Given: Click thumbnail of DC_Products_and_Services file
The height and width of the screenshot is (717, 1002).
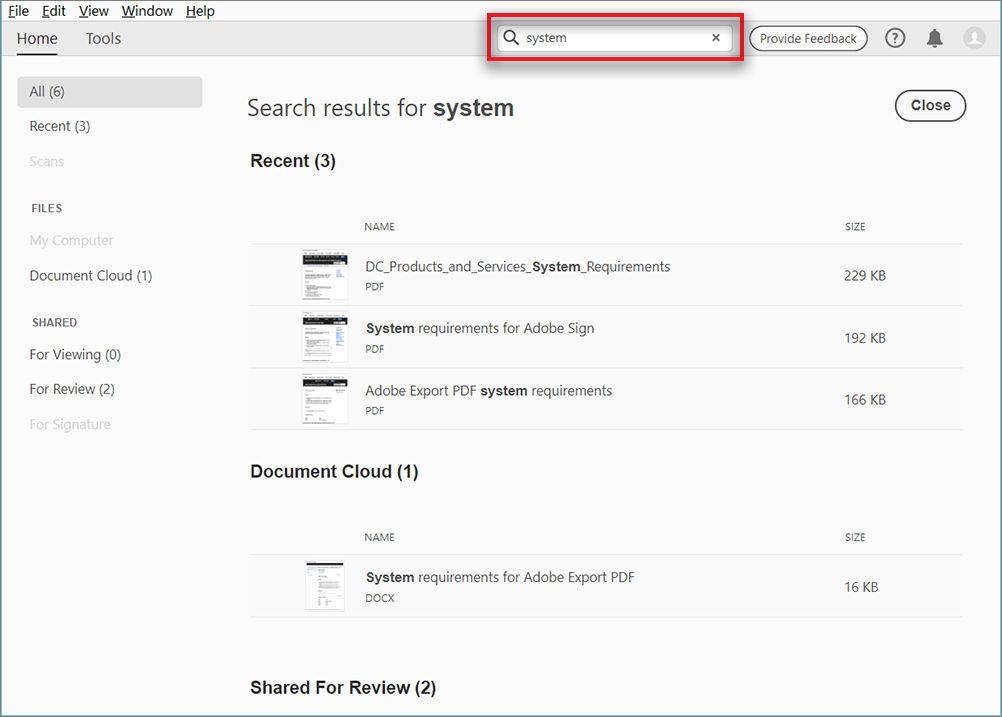Looking at the screenshot, I should point(325,275).
